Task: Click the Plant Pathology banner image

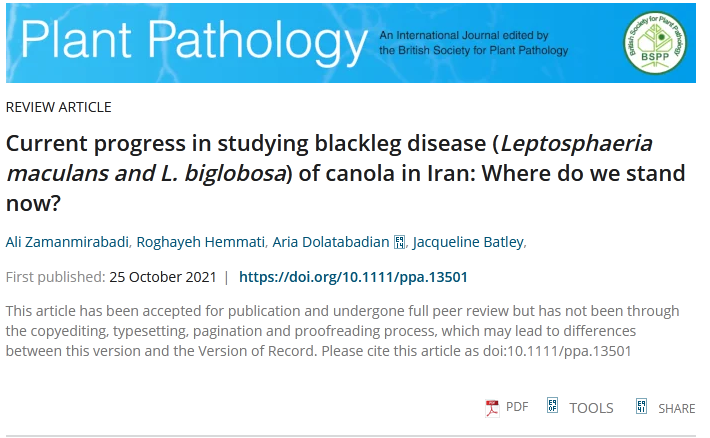Action: pyautogui.click(x=351, y=43)
